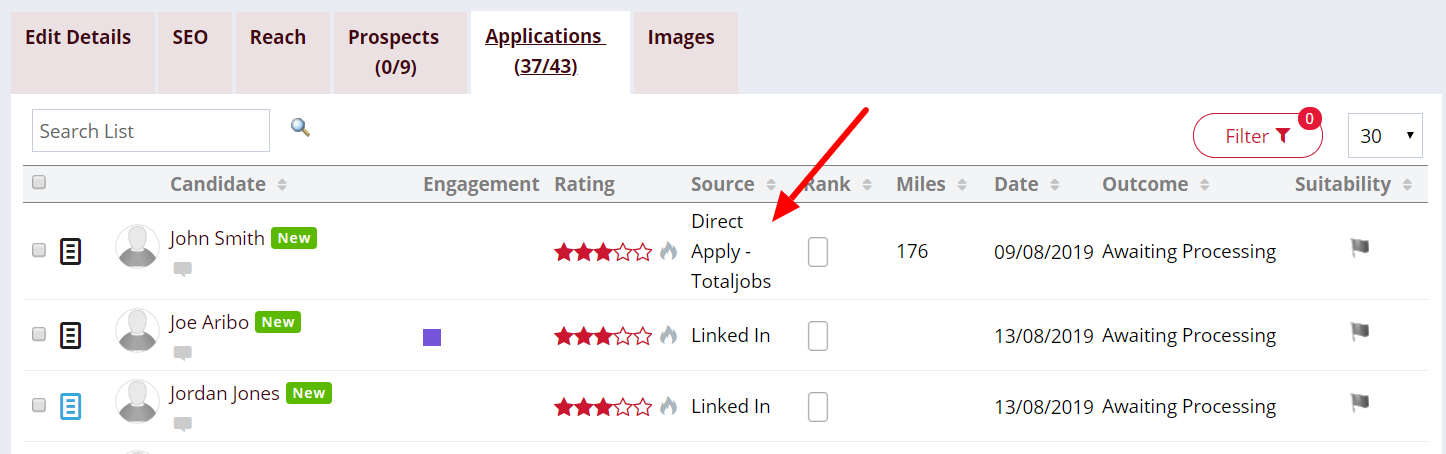Switch to the SEO tab
This screenshot has width=1446, height=454.
(x=190, y=37)
